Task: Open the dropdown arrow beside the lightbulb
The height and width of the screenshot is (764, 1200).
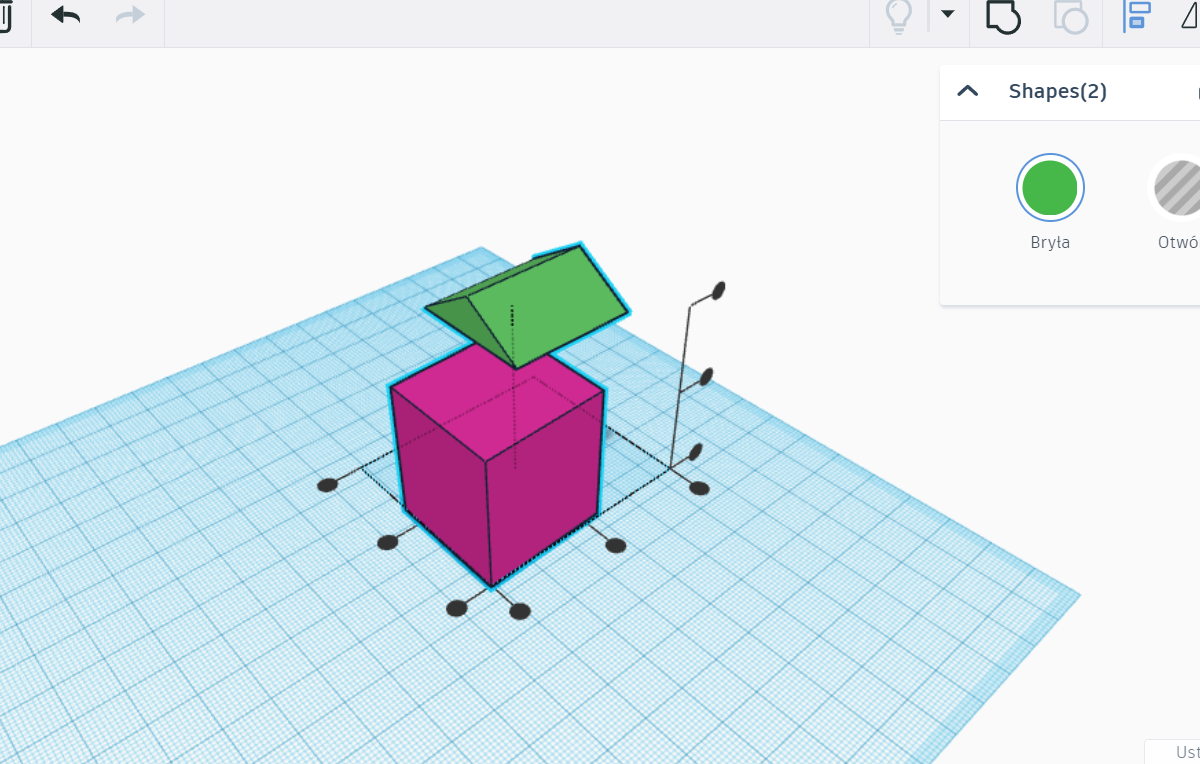Action: point(948,14)
